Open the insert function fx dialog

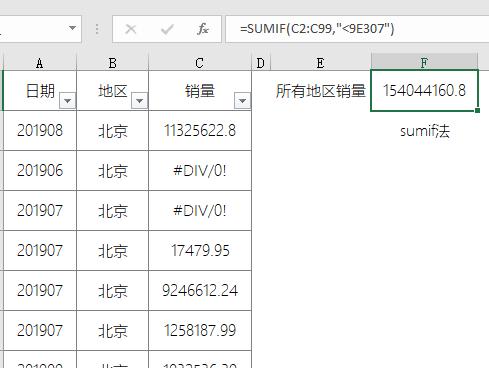coord(203,29)
